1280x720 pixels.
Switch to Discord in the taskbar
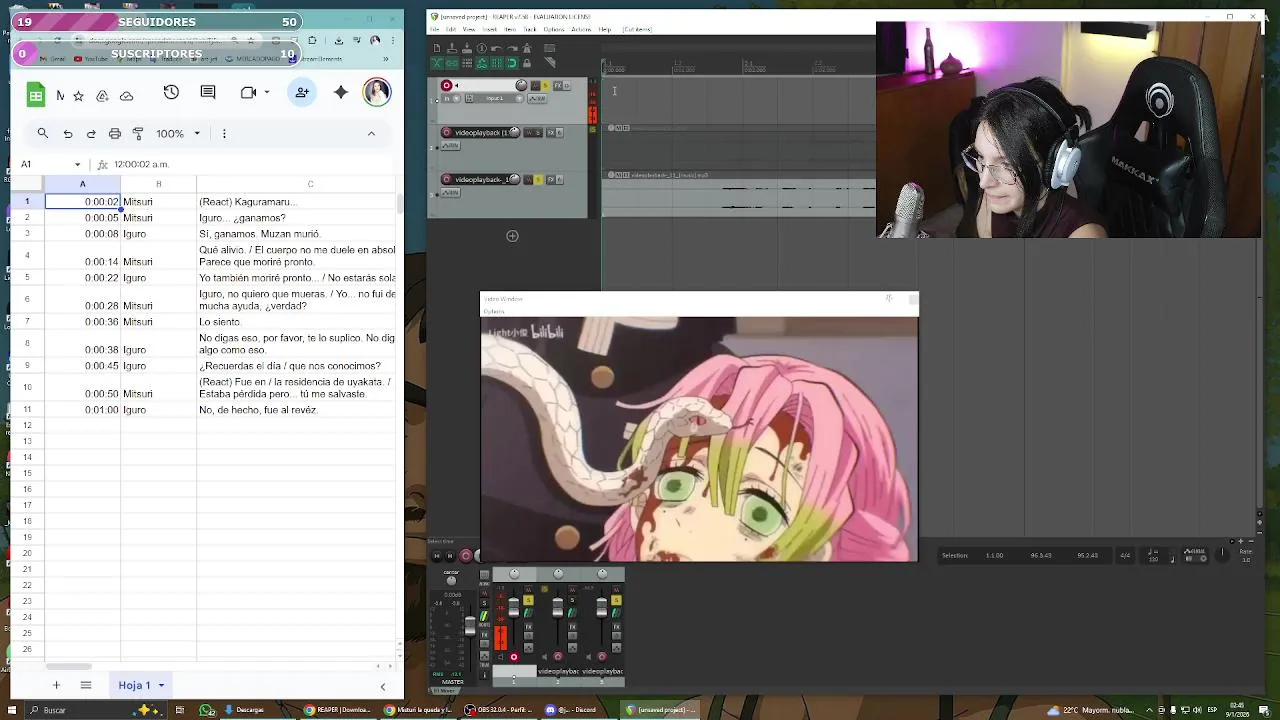click(572, 710)
